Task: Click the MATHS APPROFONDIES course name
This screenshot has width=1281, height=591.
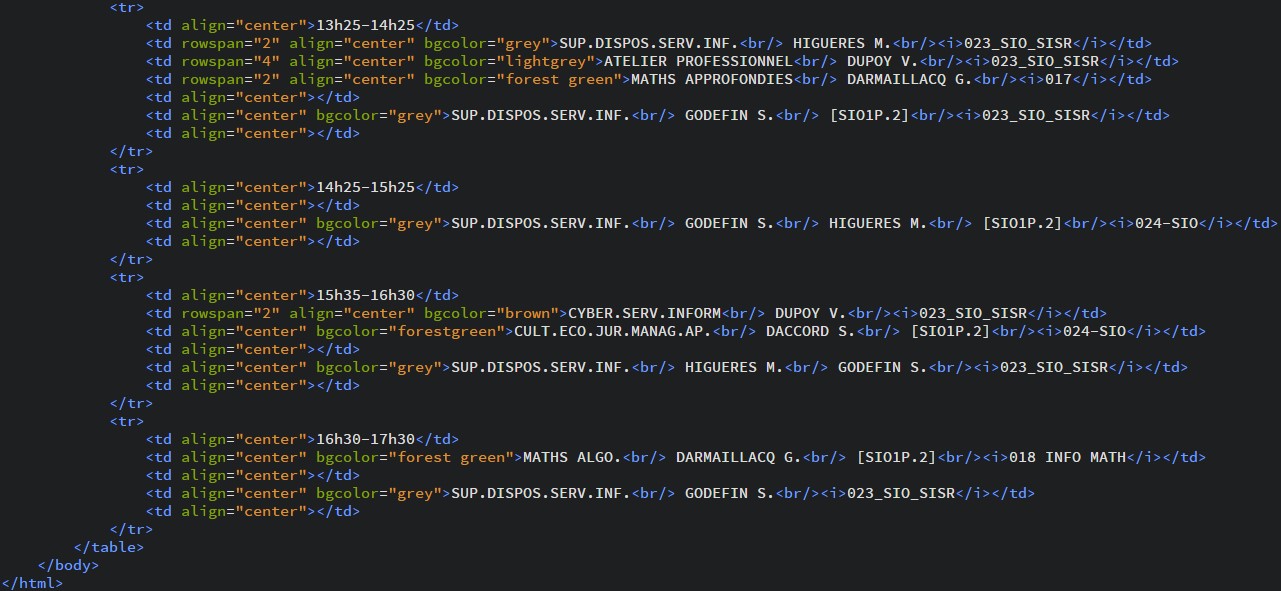Action: [712, 79]
